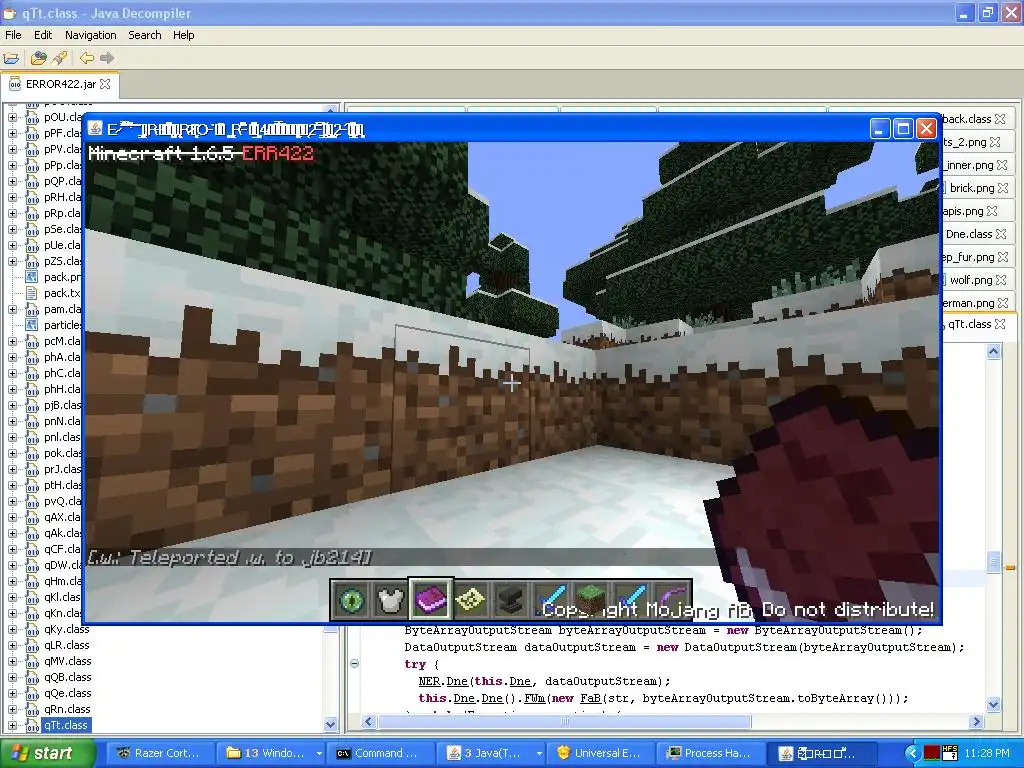Open the Edit menu
This screenshot has height=768, width=1024.
(43, 35)
